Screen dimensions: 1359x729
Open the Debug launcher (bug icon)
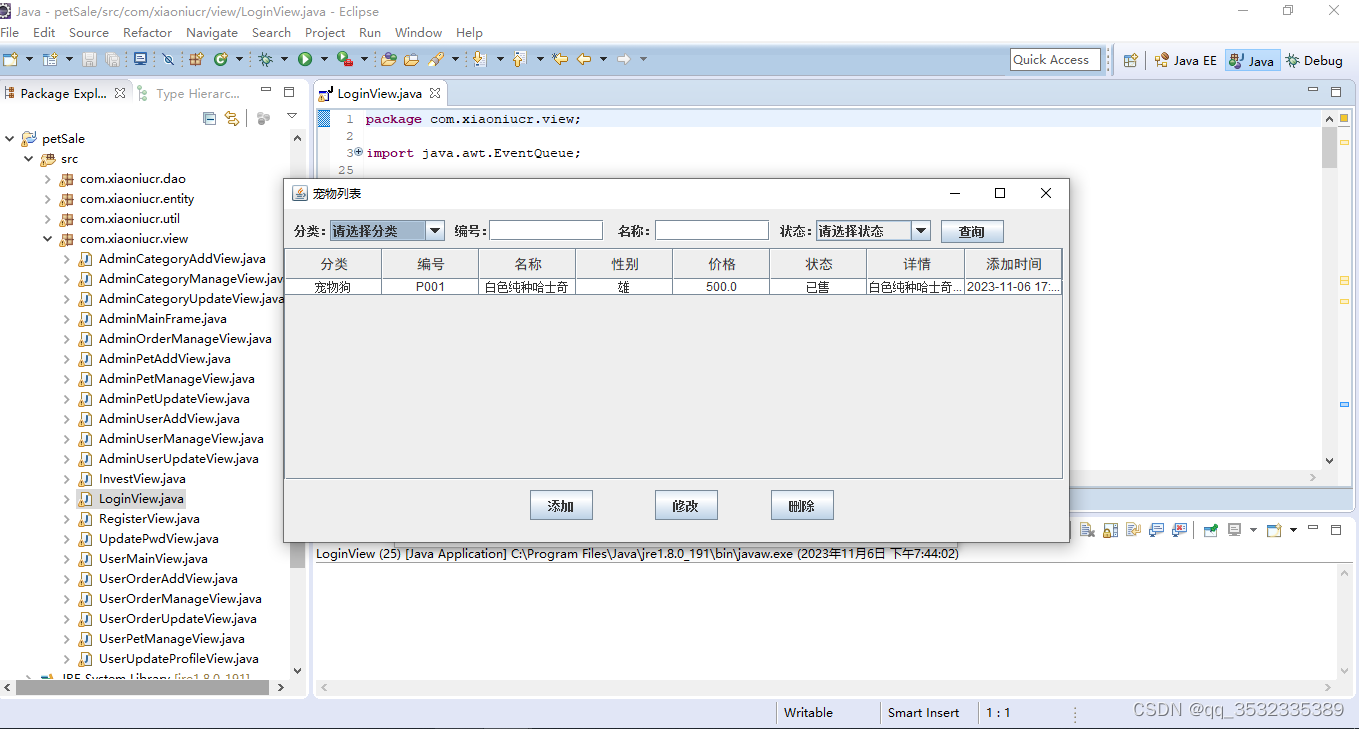pos(267,60)
